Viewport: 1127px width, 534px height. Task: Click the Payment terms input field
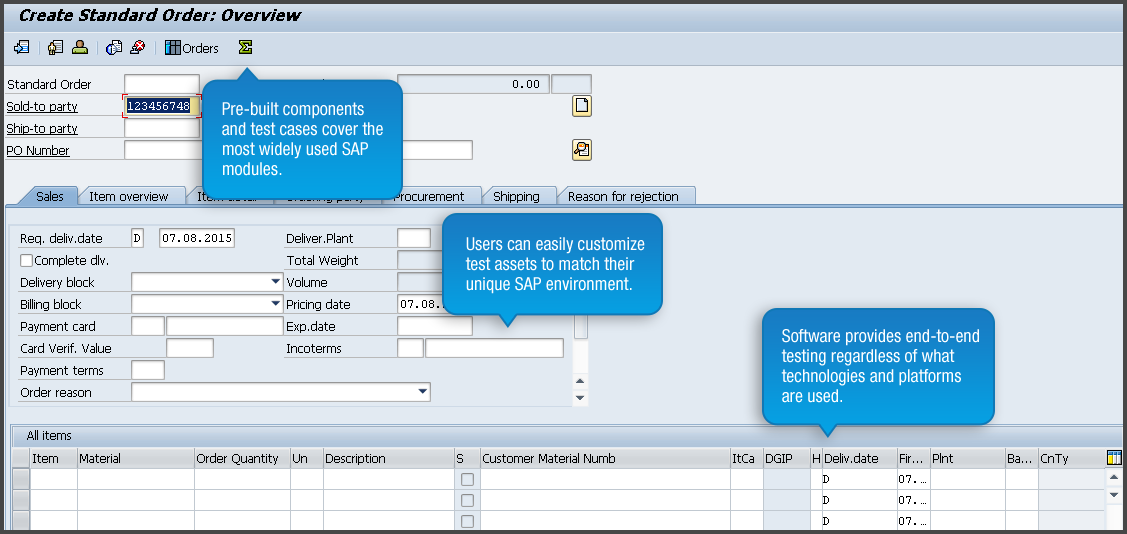tap(148, 371)
